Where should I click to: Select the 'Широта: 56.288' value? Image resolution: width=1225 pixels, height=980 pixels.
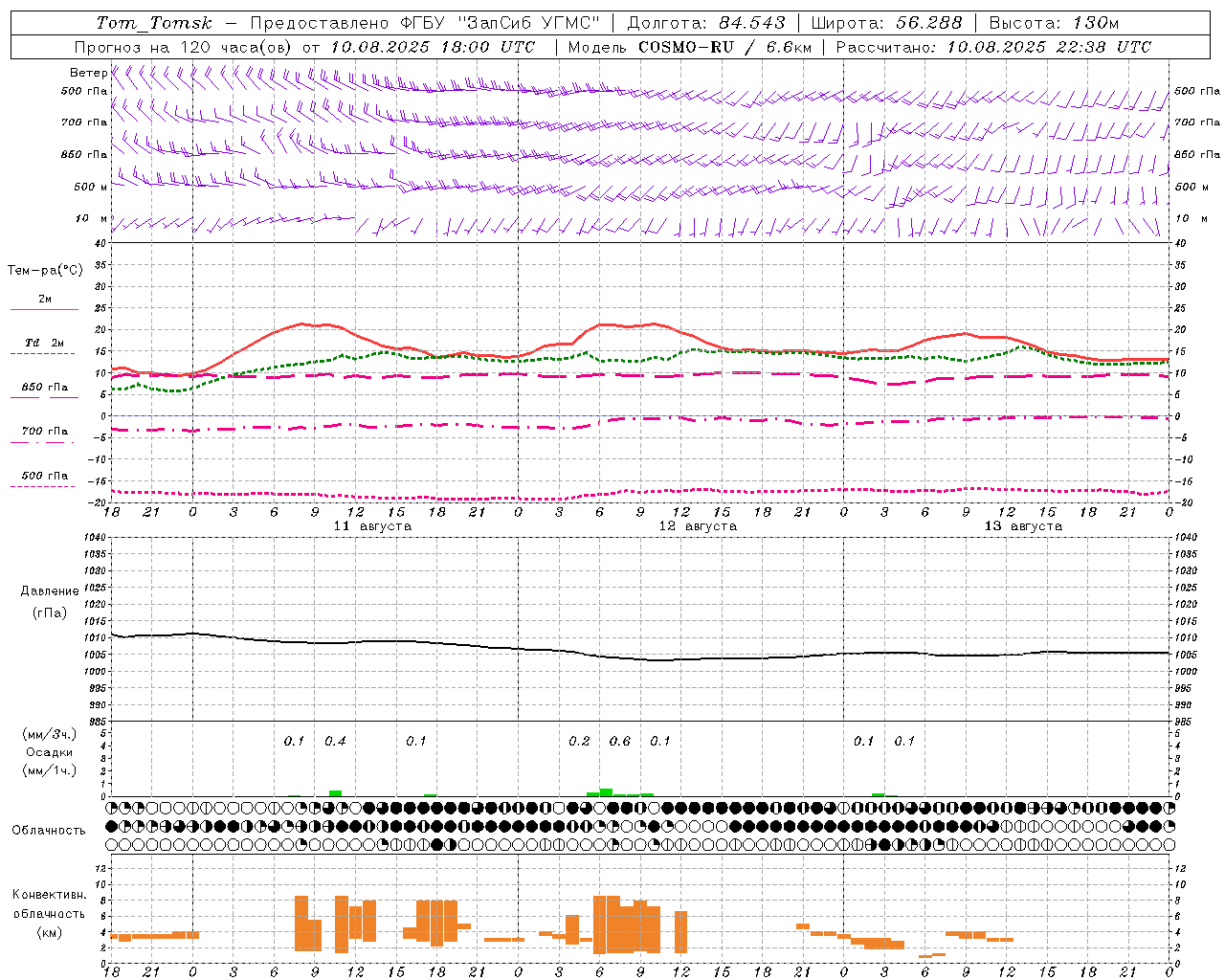(x=886, y=23)
